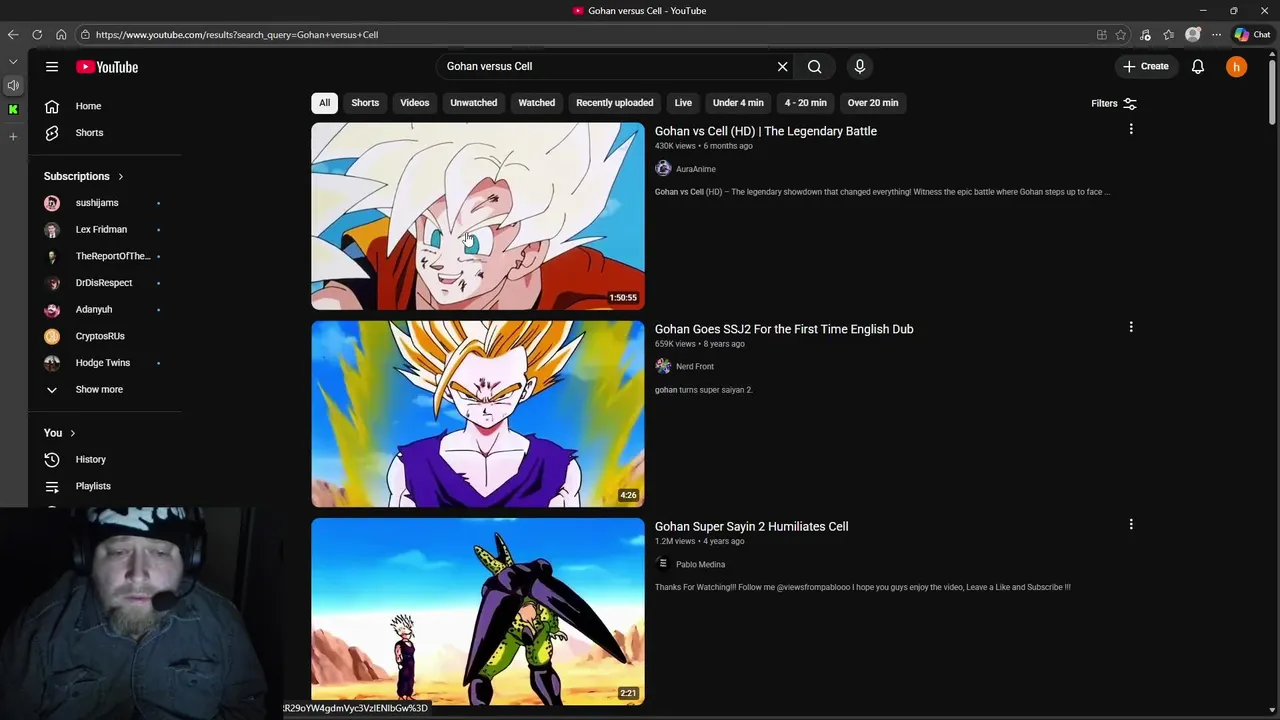Click the magnifier search button
Image resolution: width=1280 pixels, height=720 pixels.
(815, 67)
